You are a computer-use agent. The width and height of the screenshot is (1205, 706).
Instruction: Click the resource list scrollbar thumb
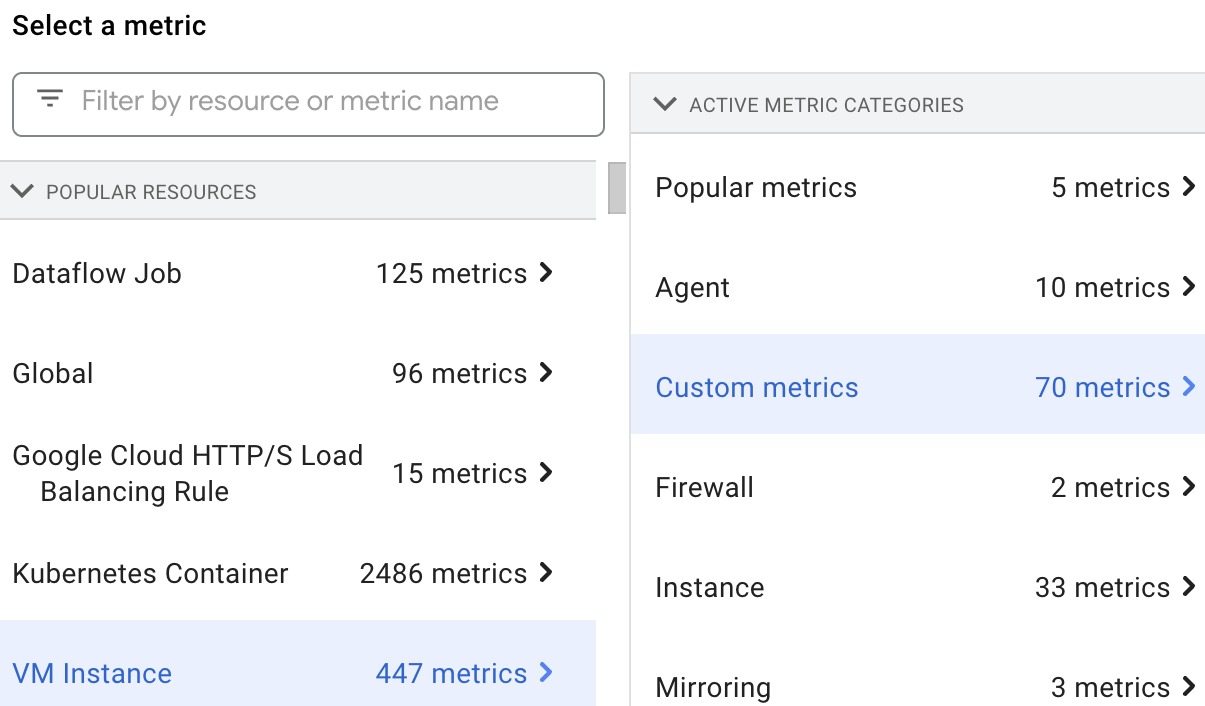coord(617,188)
